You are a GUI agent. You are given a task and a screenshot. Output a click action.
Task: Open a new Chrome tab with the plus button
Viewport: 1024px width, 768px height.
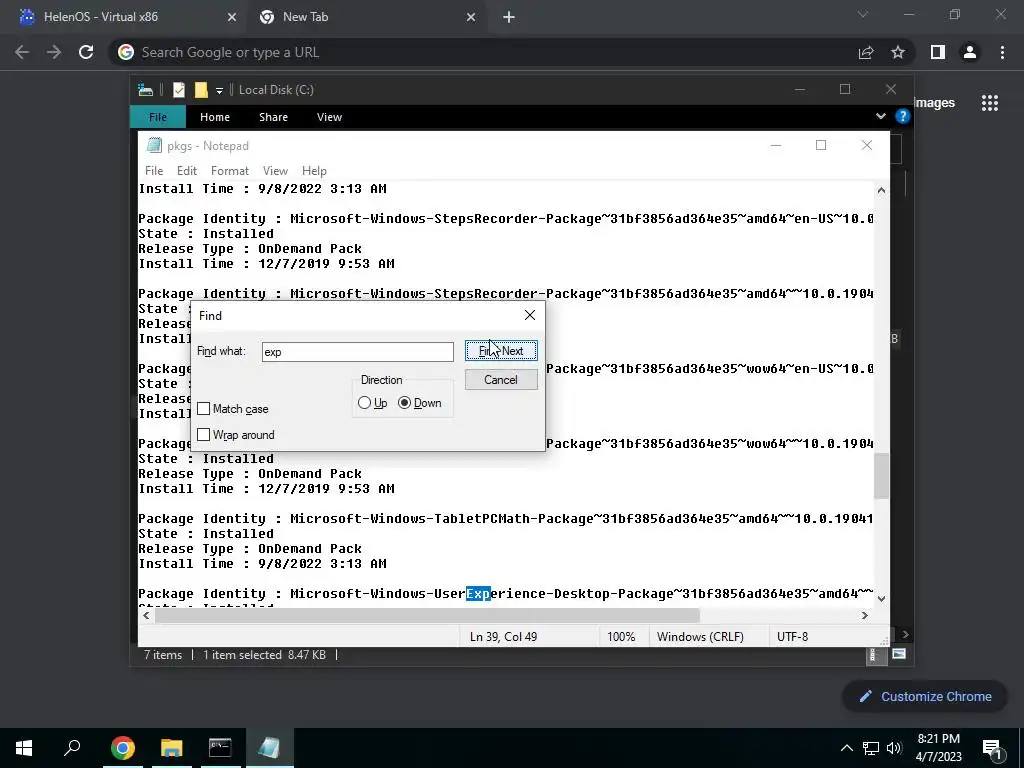[509, 18]
